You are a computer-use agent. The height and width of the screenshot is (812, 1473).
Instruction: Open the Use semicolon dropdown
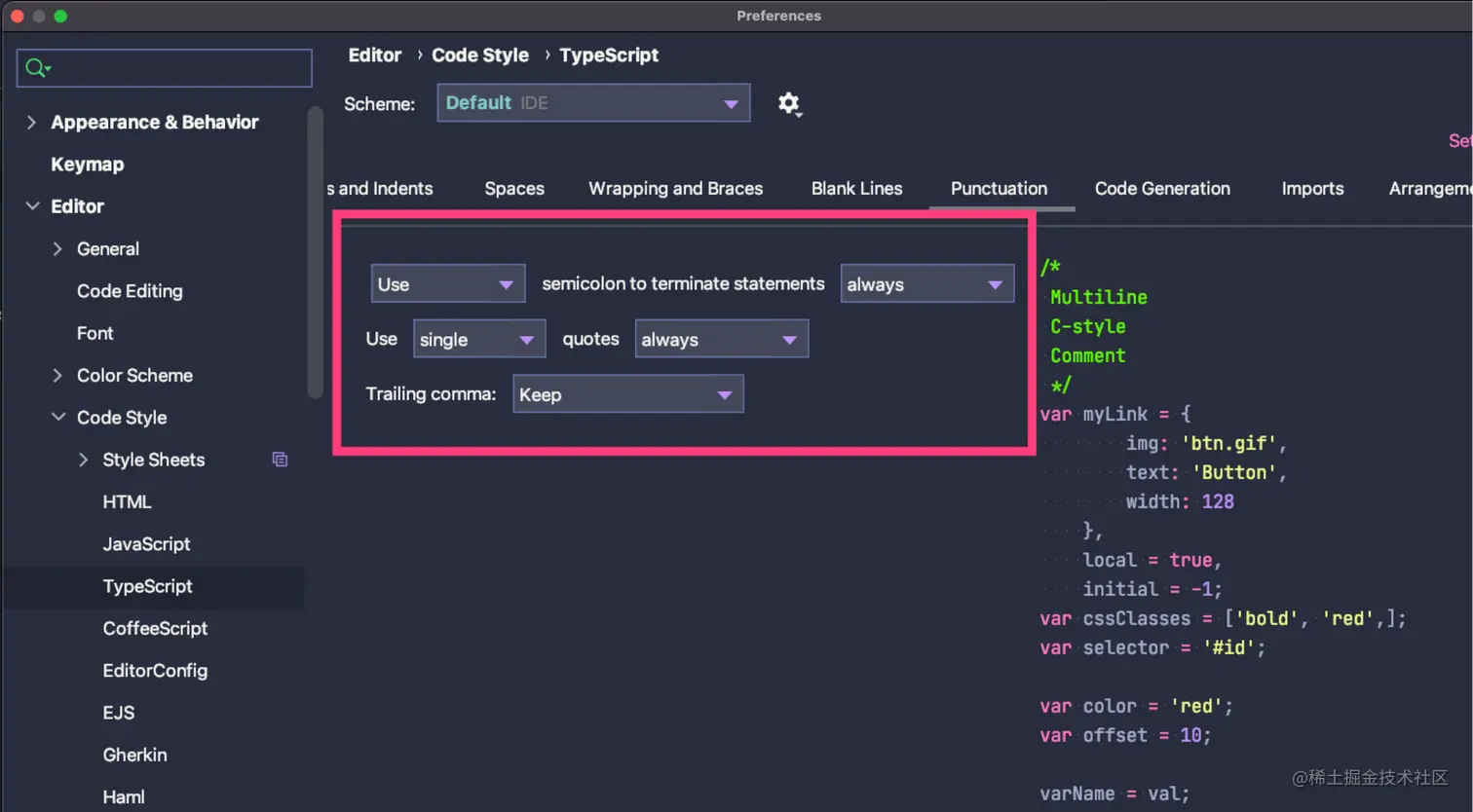coord(448,284)
